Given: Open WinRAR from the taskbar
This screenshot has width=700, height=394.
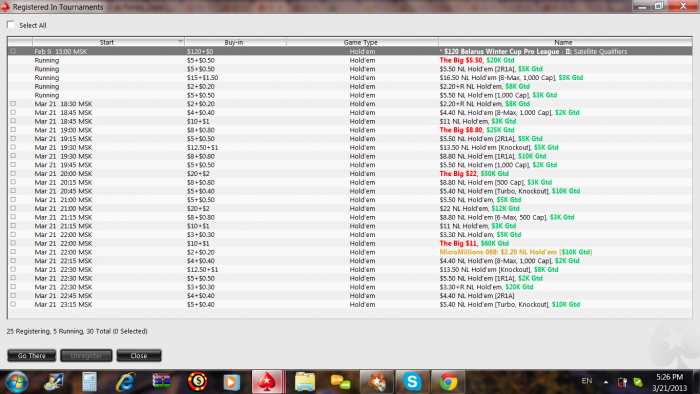Looking at the screenshot, I should tap(161, 382).
